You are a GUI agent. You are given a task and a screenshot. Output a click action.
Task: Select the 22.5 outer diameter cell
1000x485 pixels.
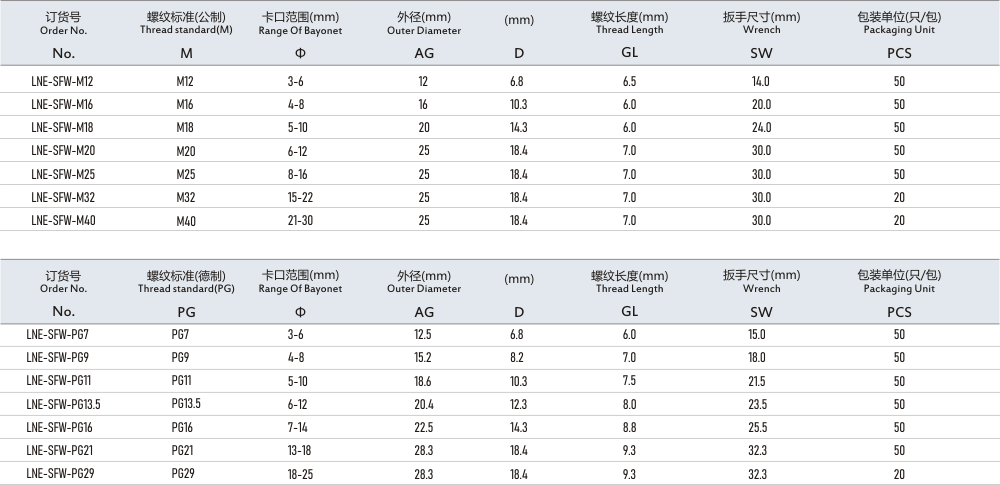pyautogui.click(x=424, y=427)
